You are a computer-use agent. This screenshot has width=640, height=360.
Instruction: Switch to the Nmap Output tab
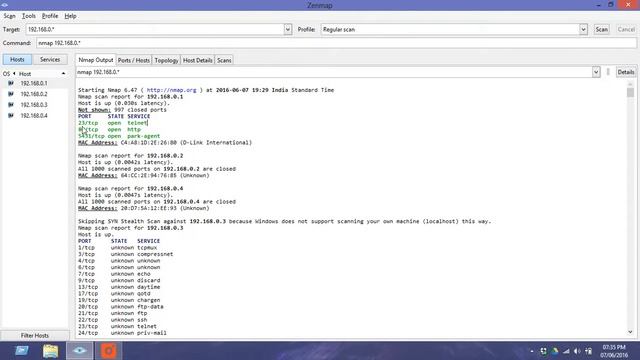[96, 60]
